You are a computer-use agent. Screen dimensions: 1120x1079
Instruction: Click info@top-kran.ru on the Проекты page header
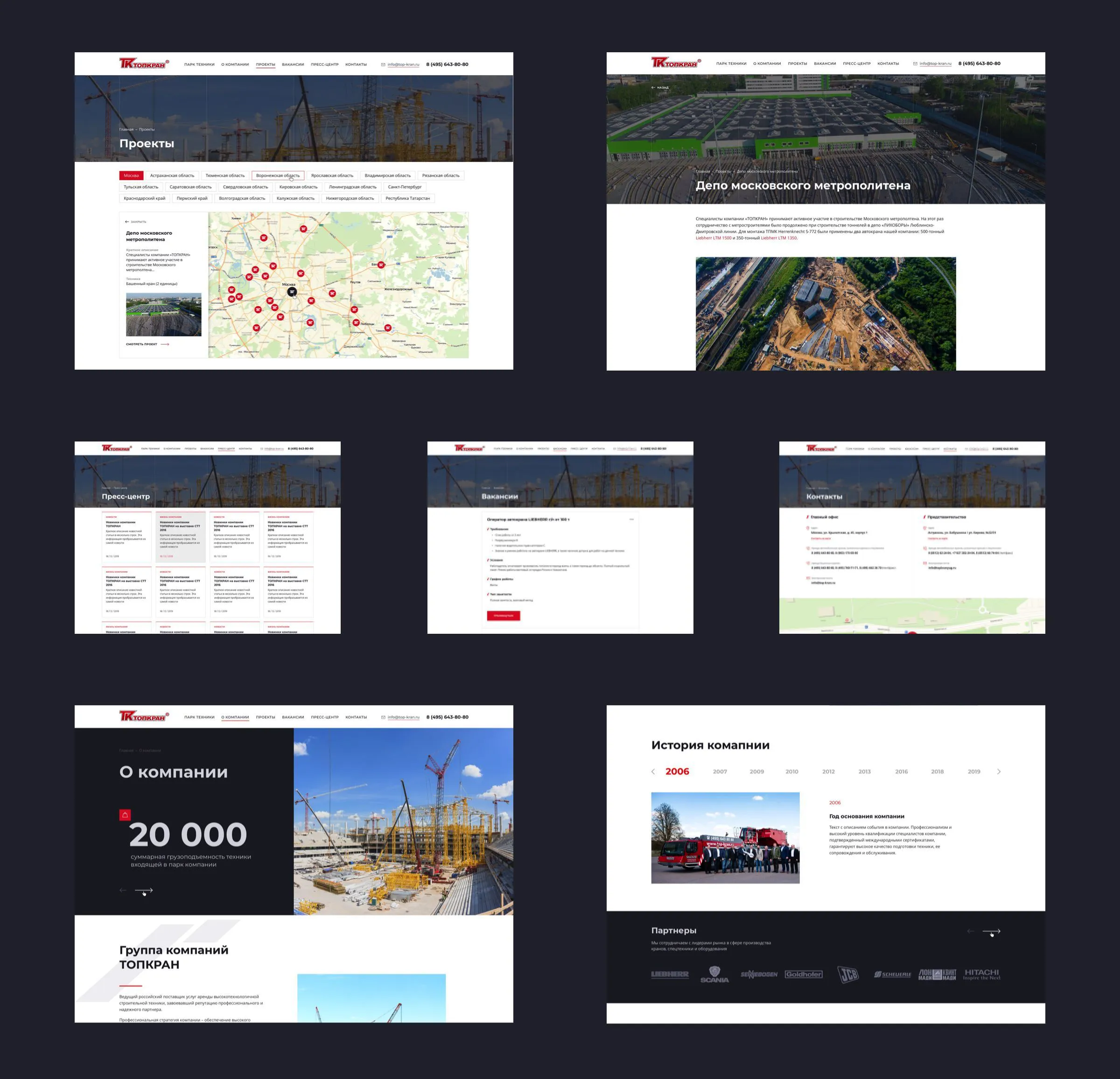tap(403, 64)
